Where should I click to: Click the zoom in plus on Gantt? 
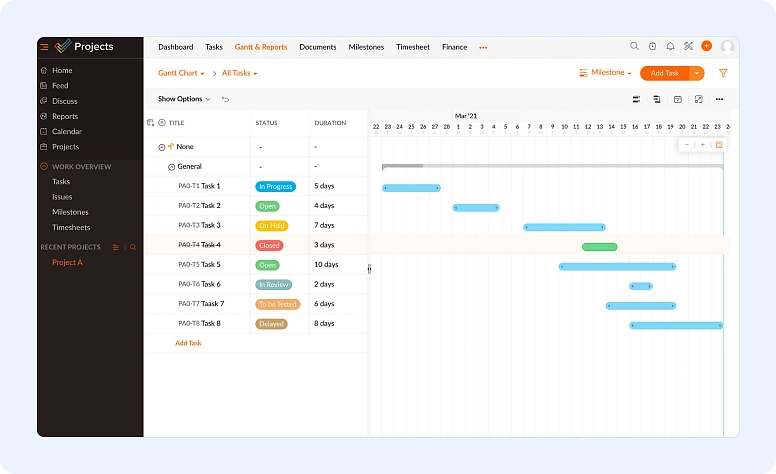coord(702,145)
